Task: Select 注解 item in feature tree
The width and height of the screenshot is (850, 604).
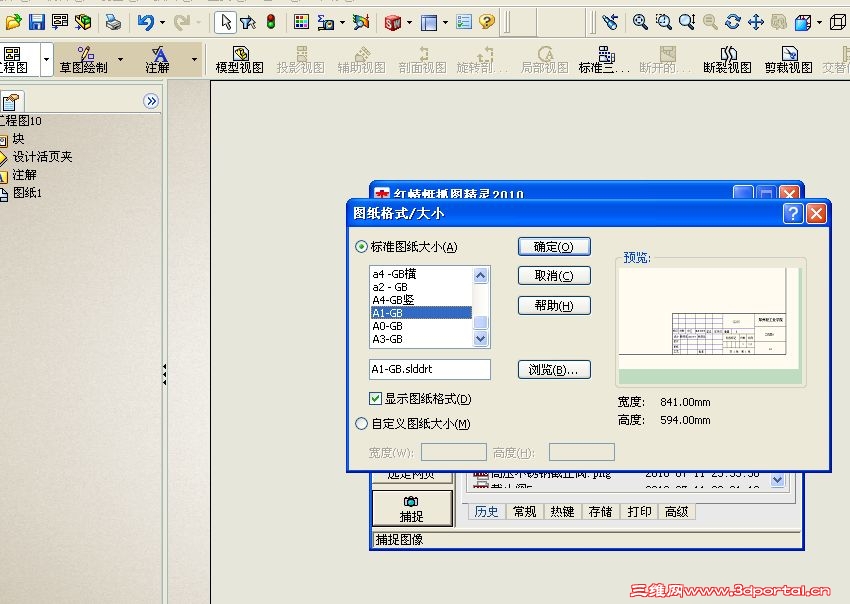Action: [24, 175]
